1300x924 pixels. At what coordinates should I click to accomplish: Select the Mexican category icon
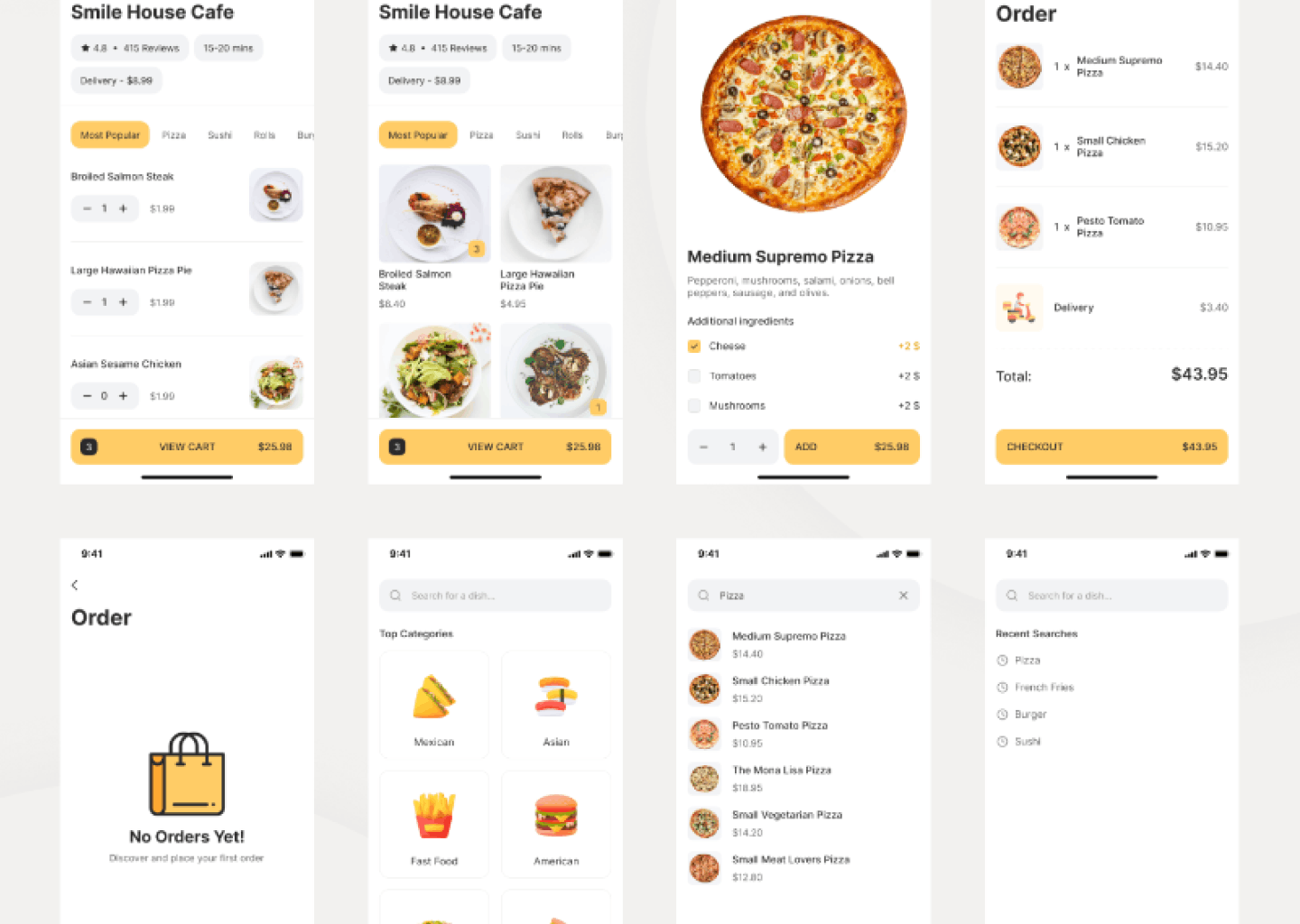tap(434, 698)
